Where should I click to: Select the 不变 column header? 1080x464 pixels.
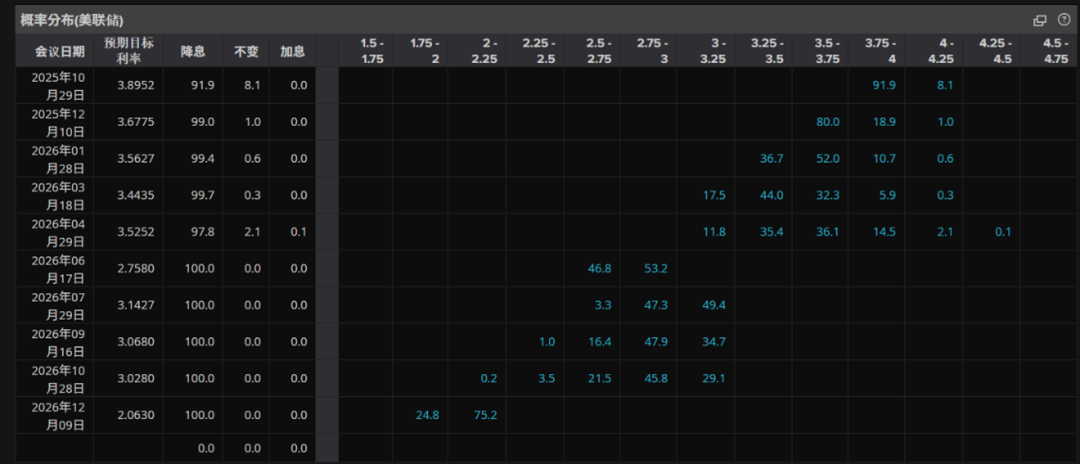coord(247,51)
